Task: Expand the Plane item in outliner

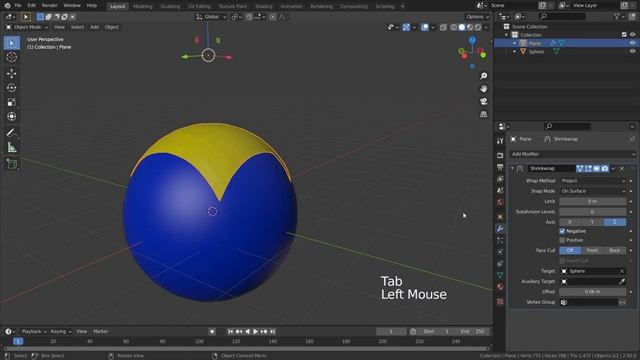Action: tap(515, 43)
